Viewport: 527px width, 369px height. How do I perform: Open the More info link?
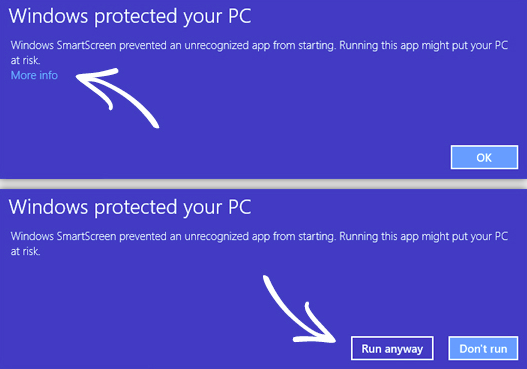click(34, 75)
